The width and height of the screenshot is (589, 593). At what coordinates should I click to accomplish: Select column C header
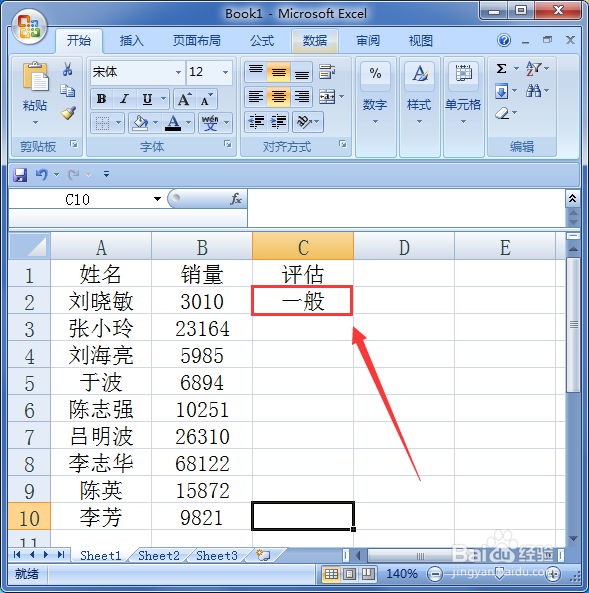[303, 247]
